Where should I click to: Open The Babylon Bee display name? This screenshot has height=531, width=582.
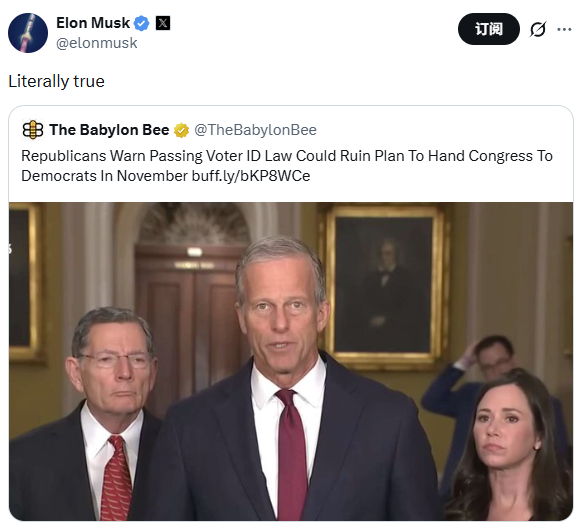(x=109, y=130)
